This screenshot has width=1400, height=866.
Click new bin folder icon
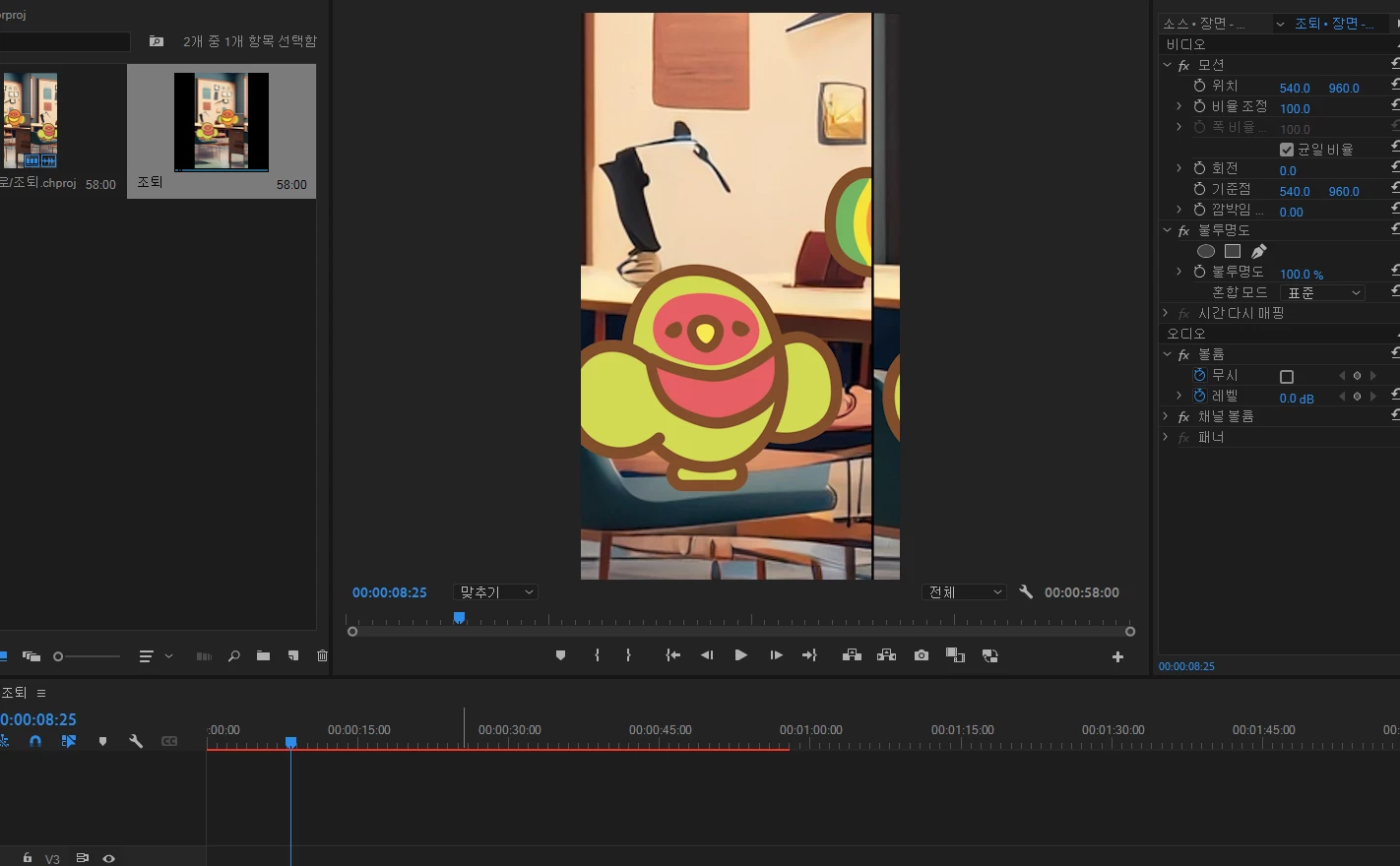[x=263, y=655]
